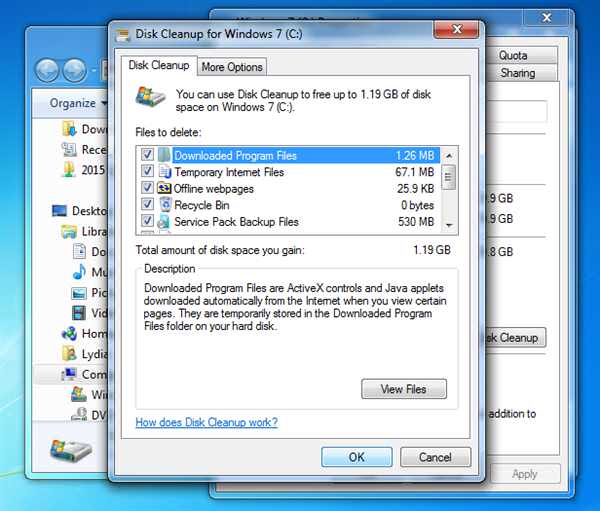Click Cancel in Disk Cleanup dialog
Screen dimensions: 600x511
pos(435,457)
